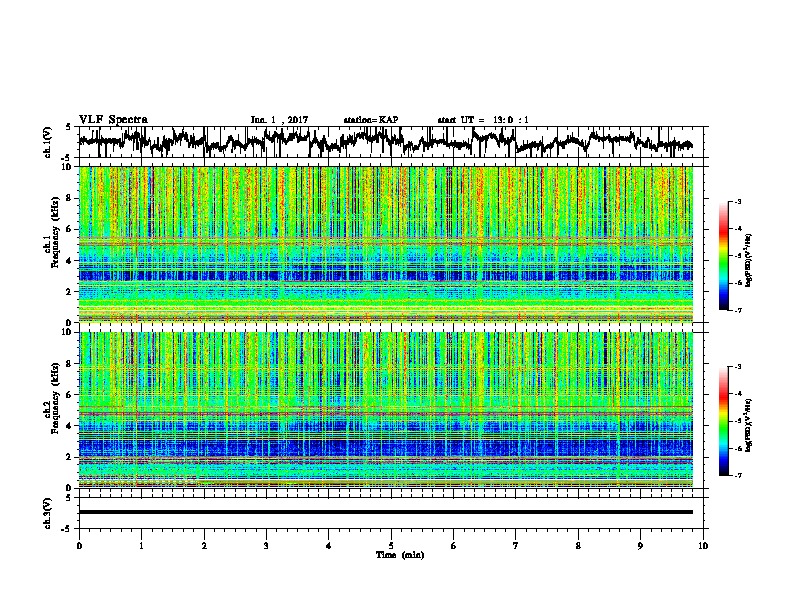Click the "Time (min)" axis title

pos(400,555)
